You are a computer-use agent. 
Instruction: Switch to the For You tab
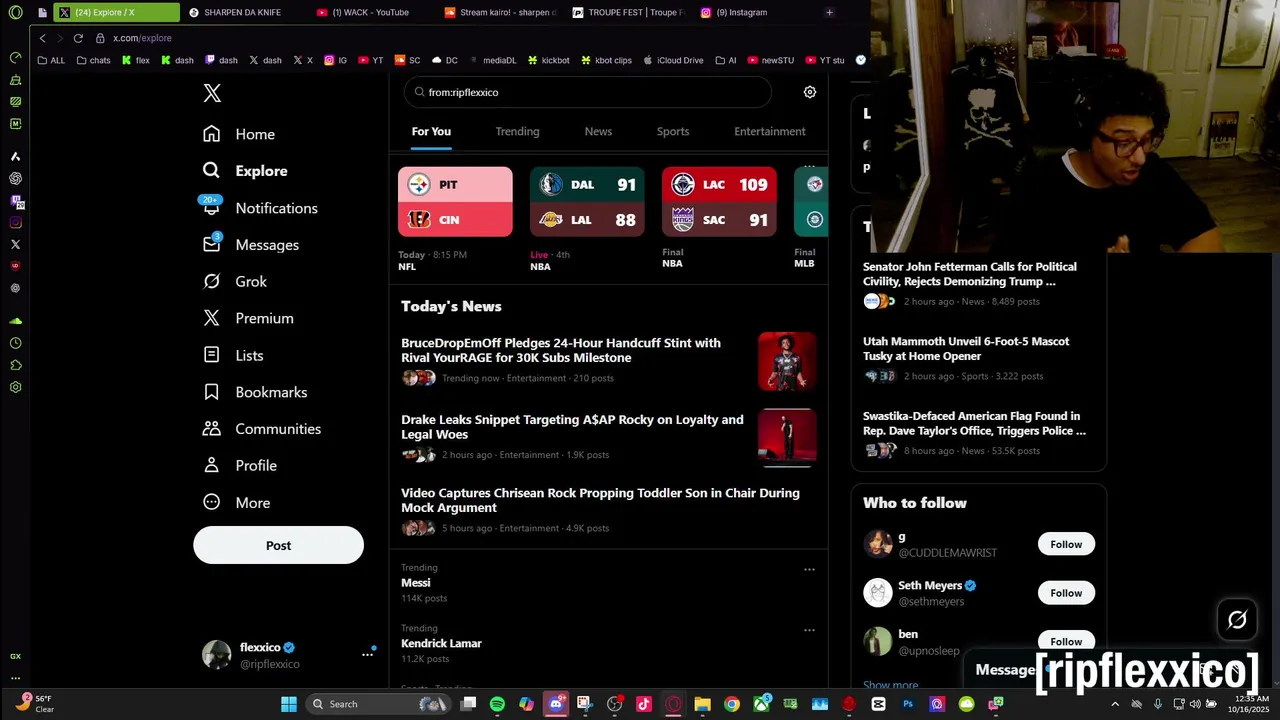[431, 131]
